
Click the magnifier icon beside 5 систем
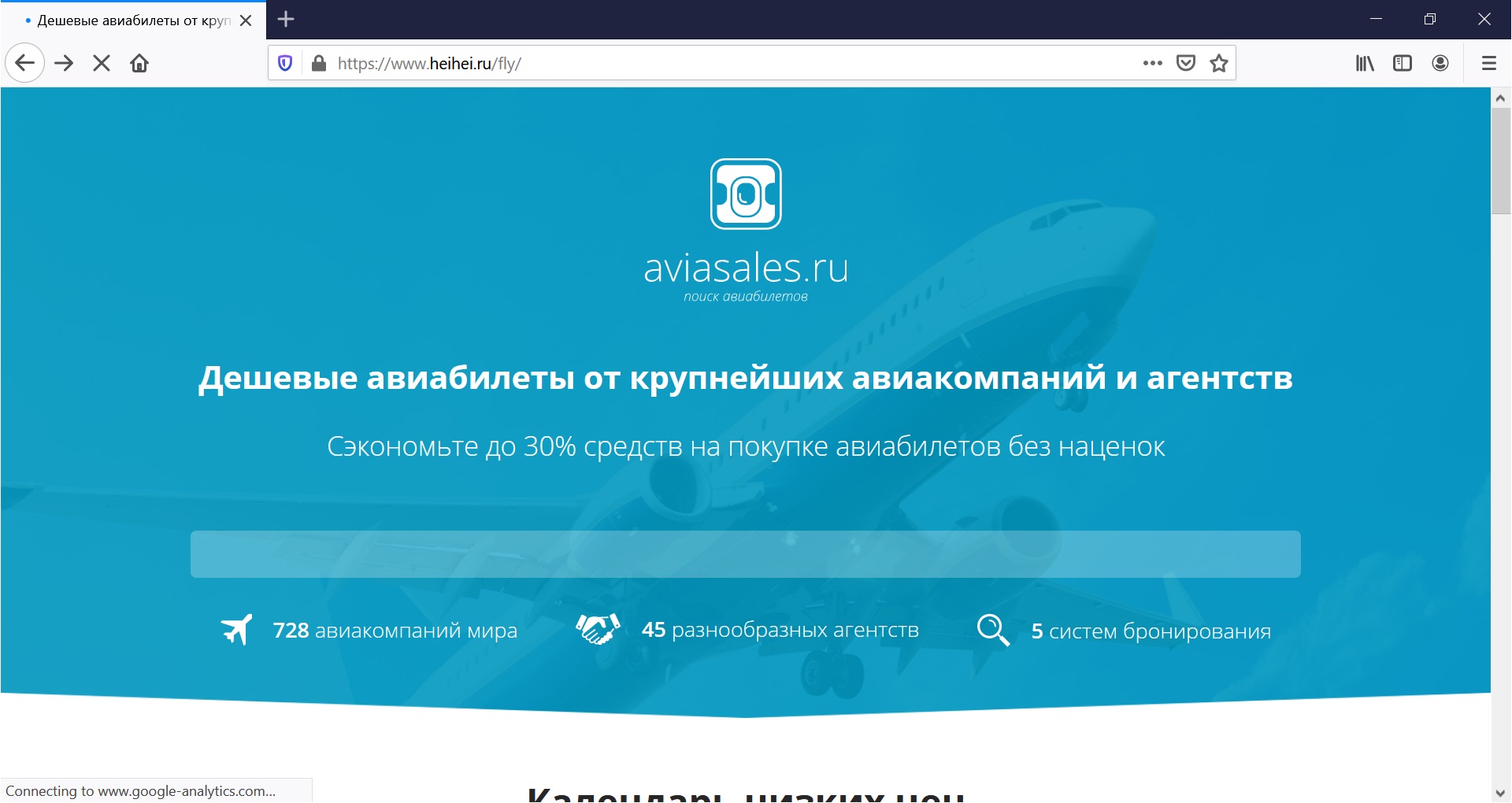(x=993, y=630)
